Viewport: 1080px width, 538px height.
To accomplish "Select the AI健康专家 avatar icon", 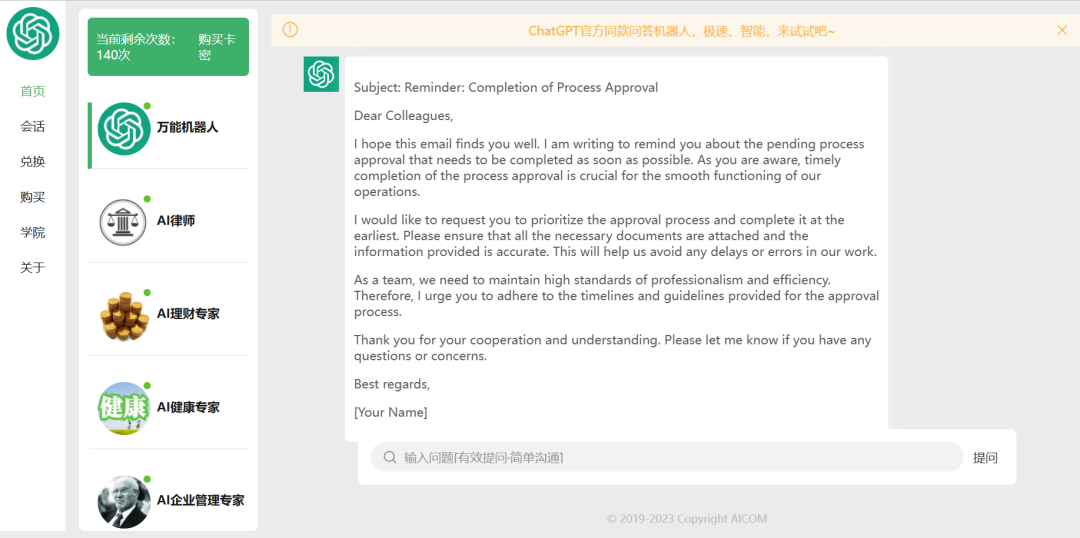I will [124, 408].
